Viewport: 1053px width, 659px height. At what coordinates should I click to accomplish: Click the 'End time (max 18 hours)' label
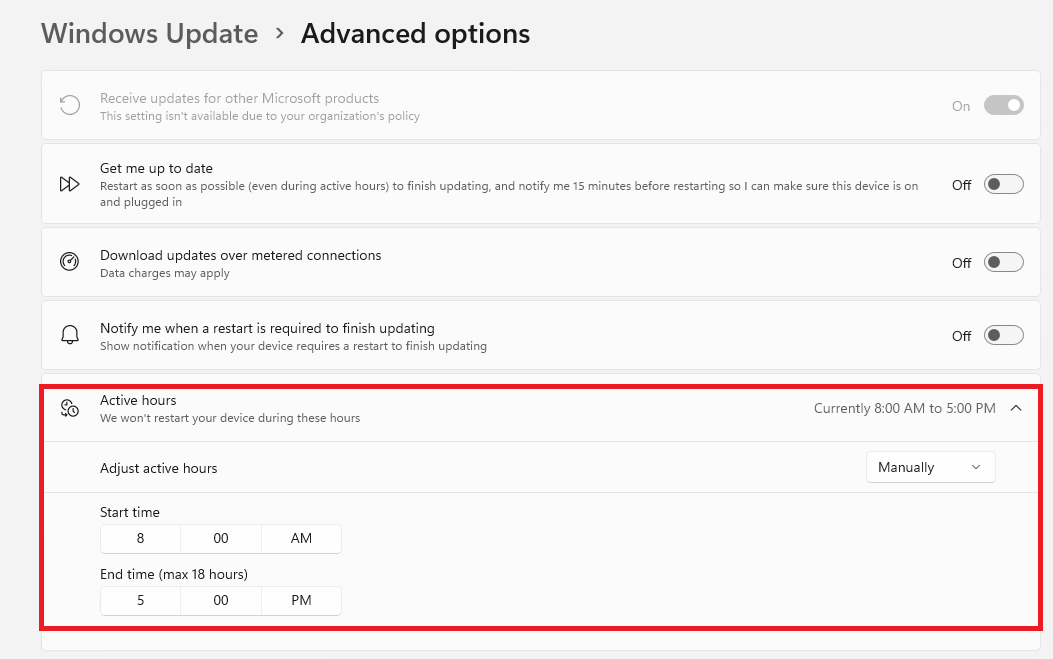tap(174, 574)
